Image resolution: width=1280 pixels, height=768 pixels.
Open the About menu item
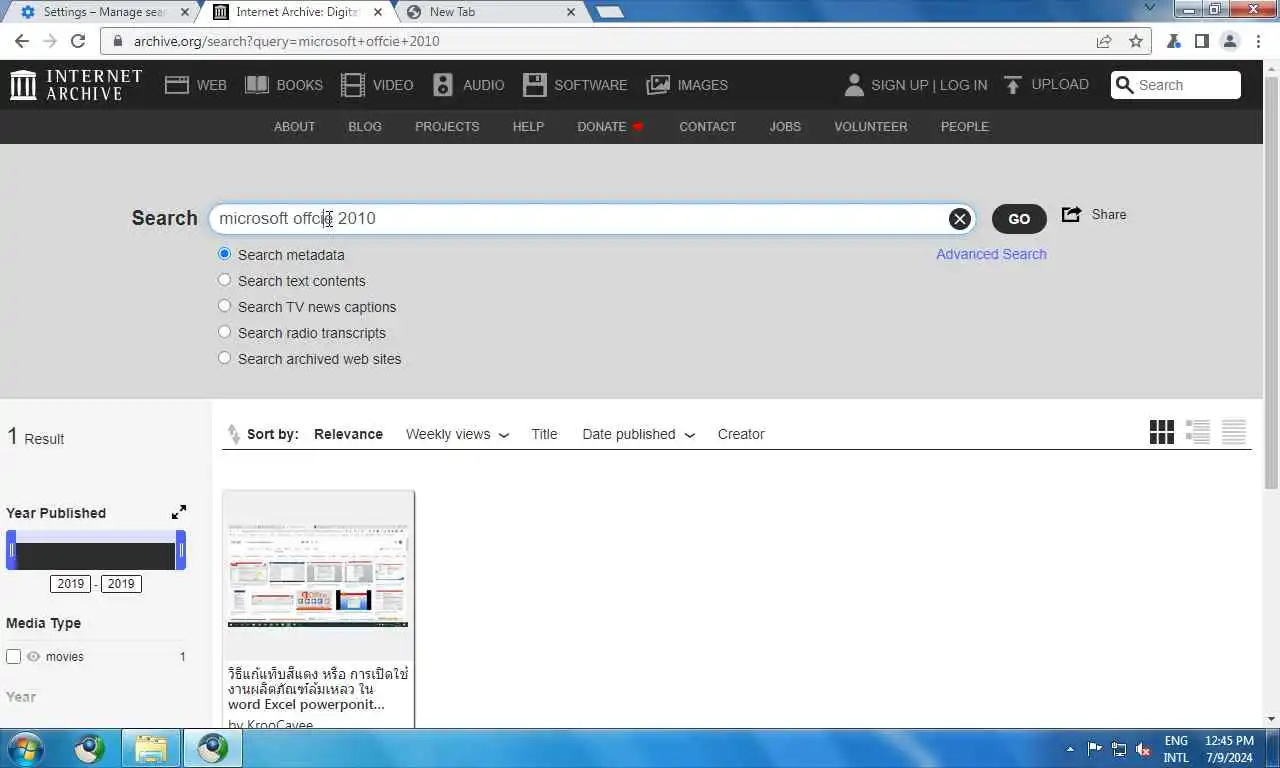click(294, 126)
